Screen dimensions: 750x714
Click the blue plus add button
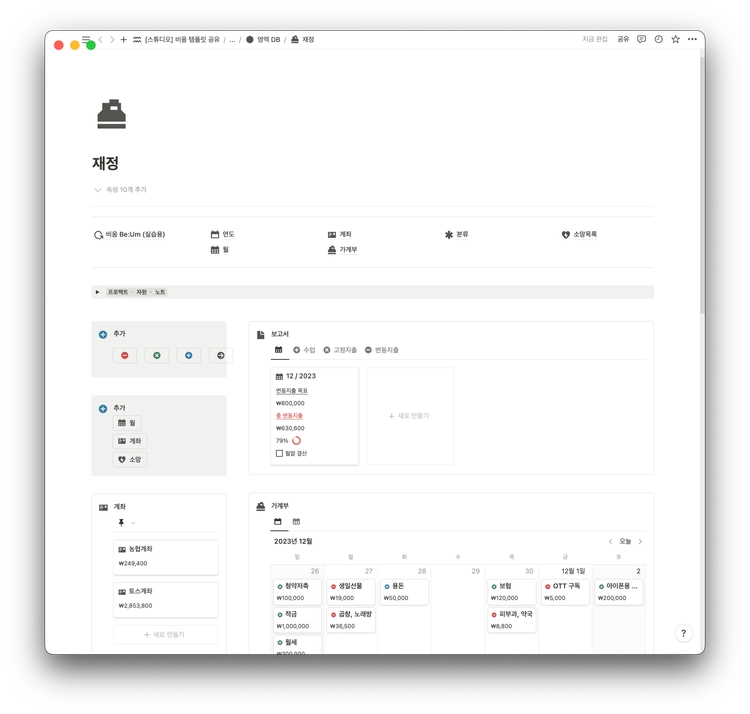[x=188, y=355]
